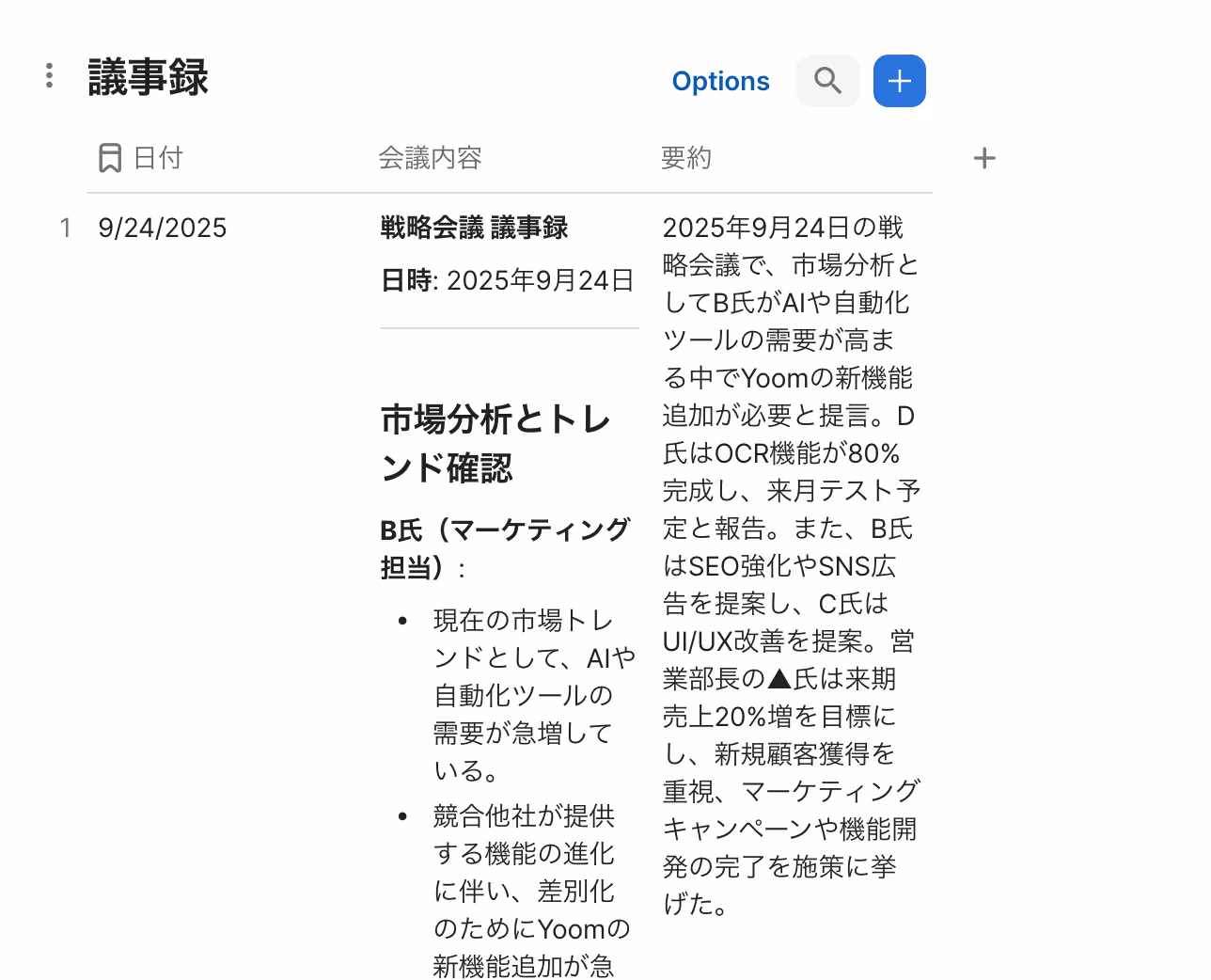Add a new record with blue plus button
The height and width of the screenshot is (980, 1211).
tap(899, 81)
